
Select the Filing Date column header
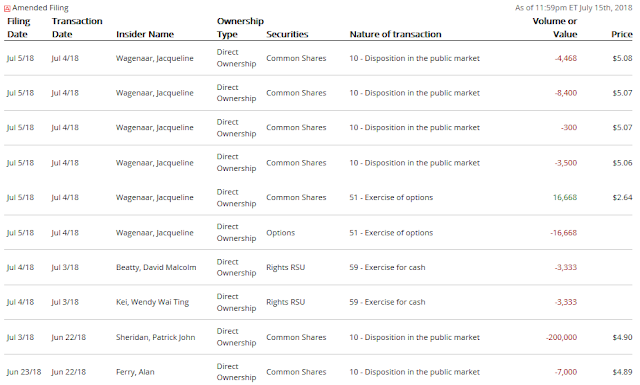[19, 27]
